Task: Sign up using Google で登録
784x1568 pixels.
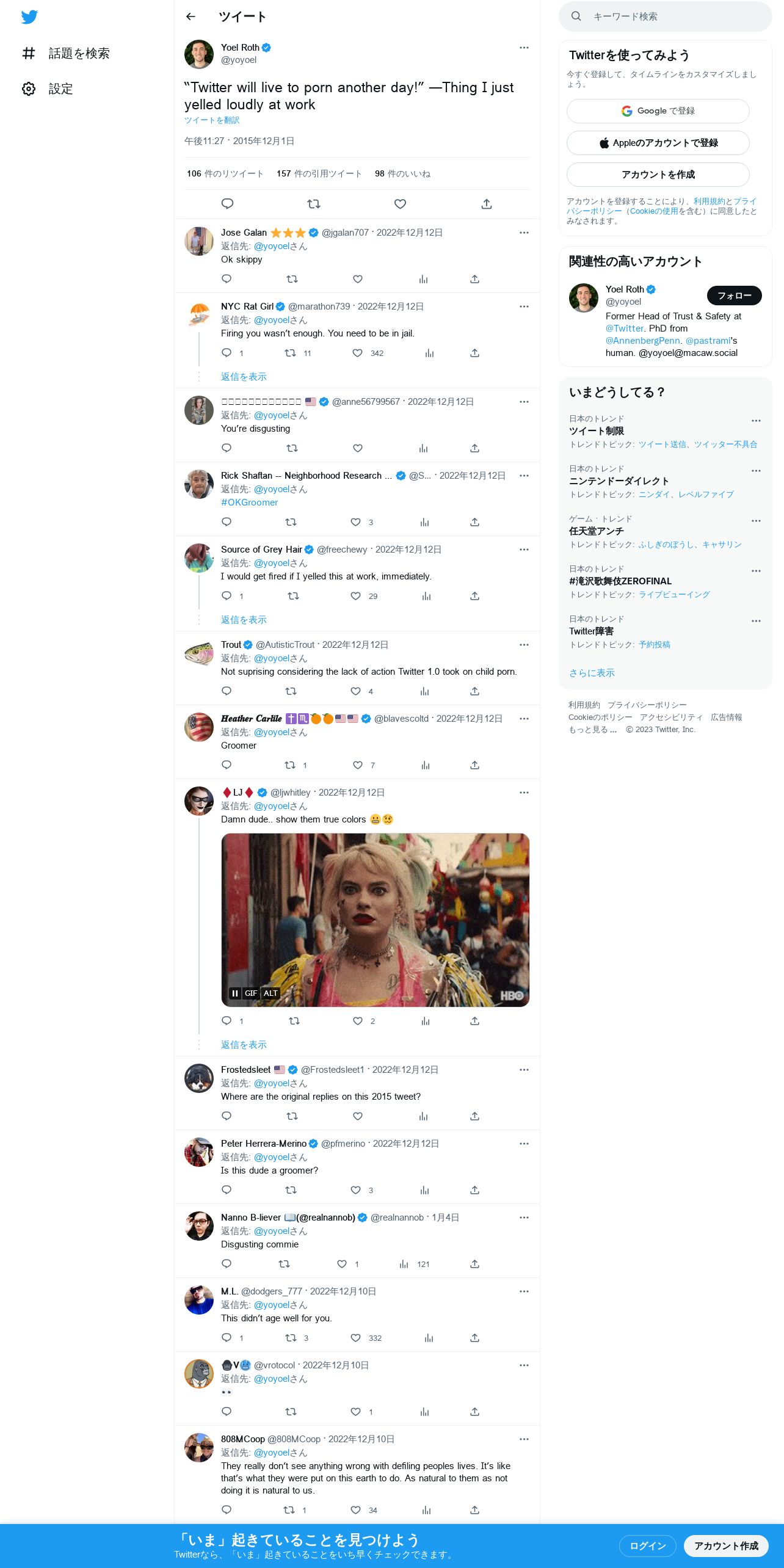Action: (x=658, y=111)
